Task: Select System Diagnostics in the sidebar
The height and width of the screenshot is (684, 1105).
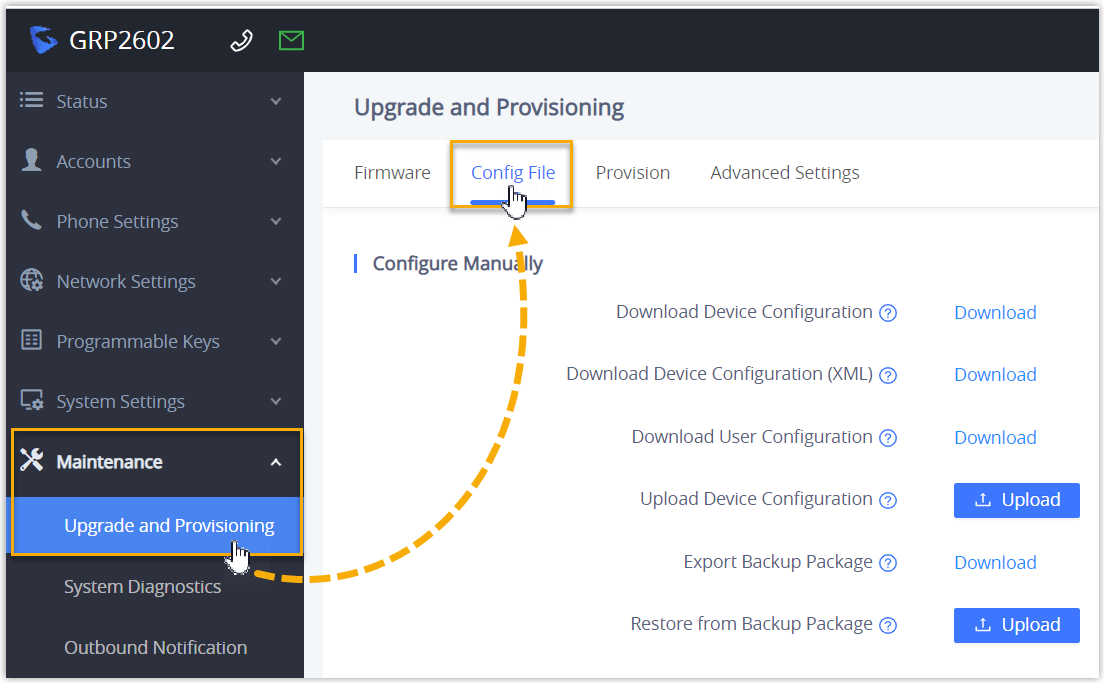Action: (x=142, y=587)
